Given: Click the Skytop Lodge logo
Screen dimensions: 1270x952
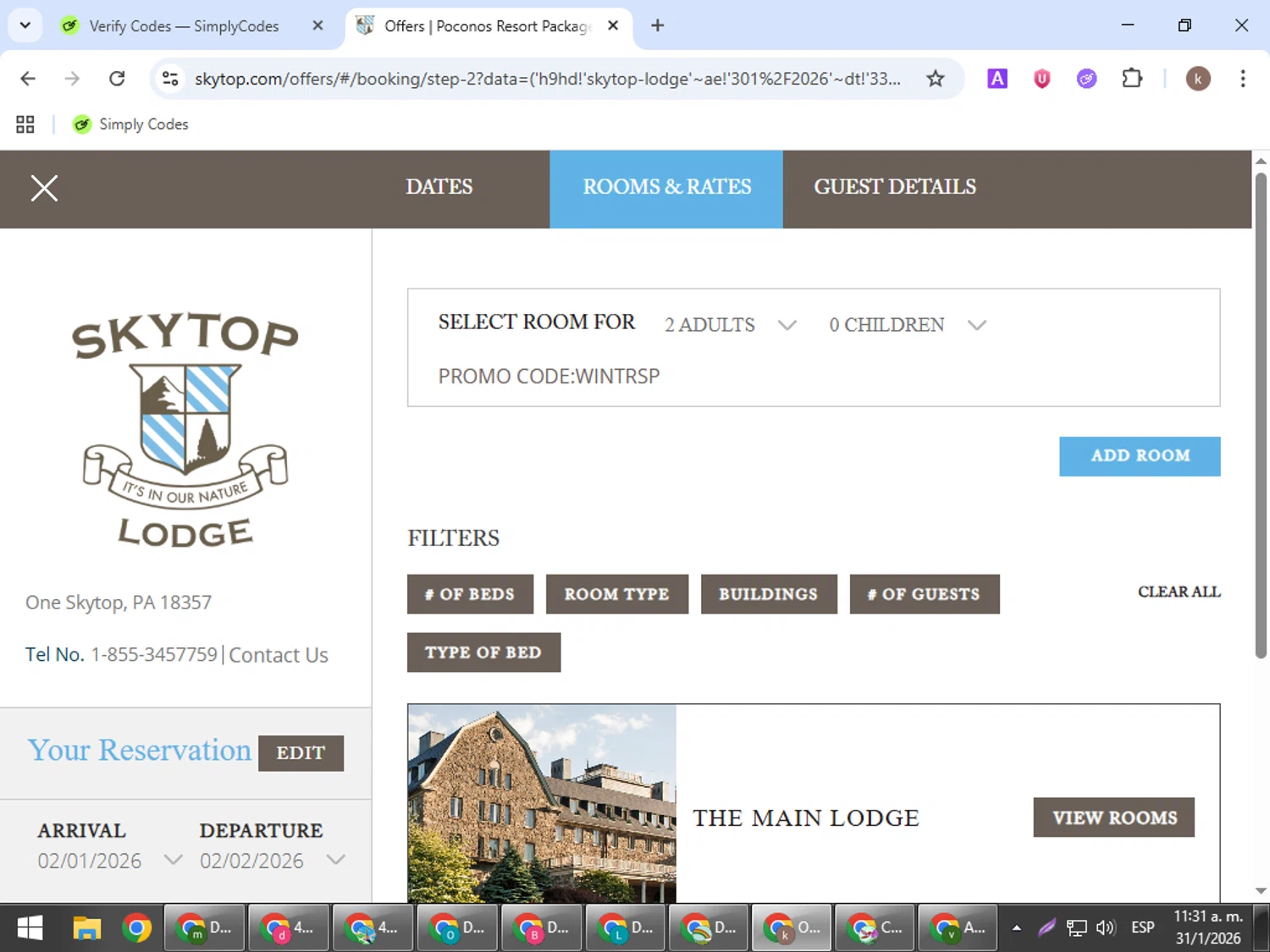Looking at the screenshot, I should pyautogui.click(x=185, y=430).
